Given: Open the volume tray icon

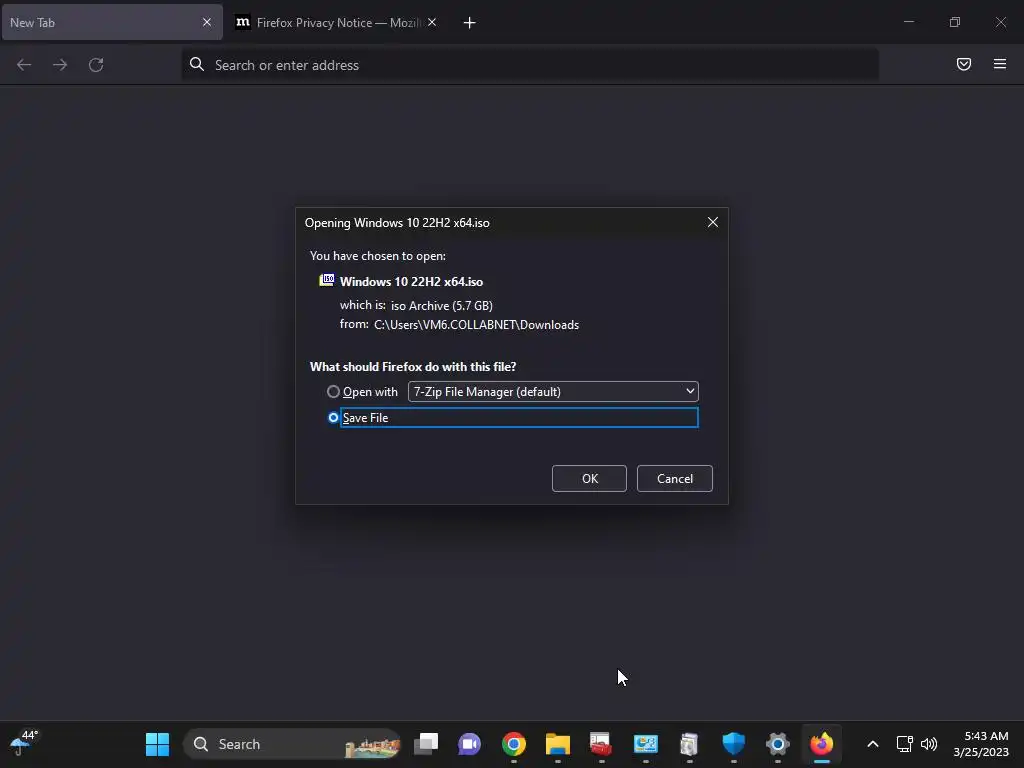Looking at the screenshot, I should point(929,744).
